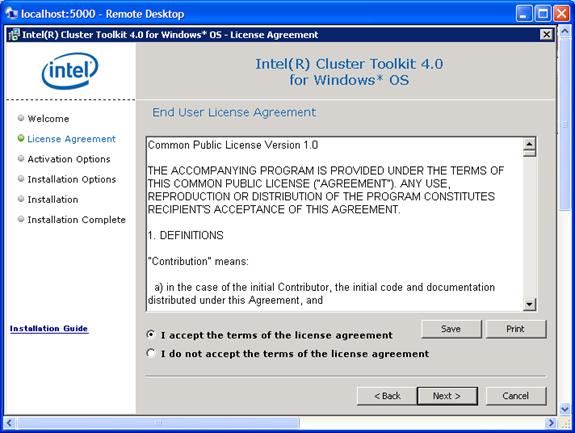This screenshot has width=575, height=433.
Task: Save the license agreement text
Action: [x=451, y=329]
